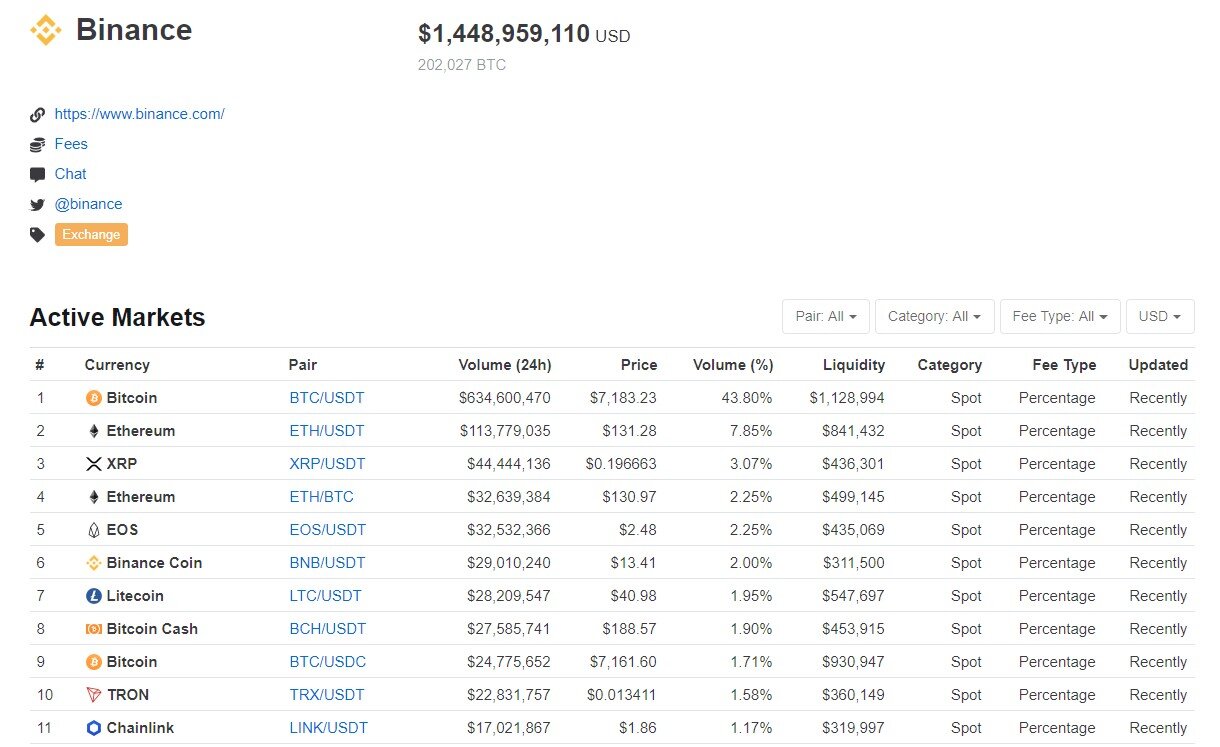The width and height of the screenshot is (1220, 747).
Task: Click the $7,183.23 price value
Action: pyautogui.click(x=623, y=398)
